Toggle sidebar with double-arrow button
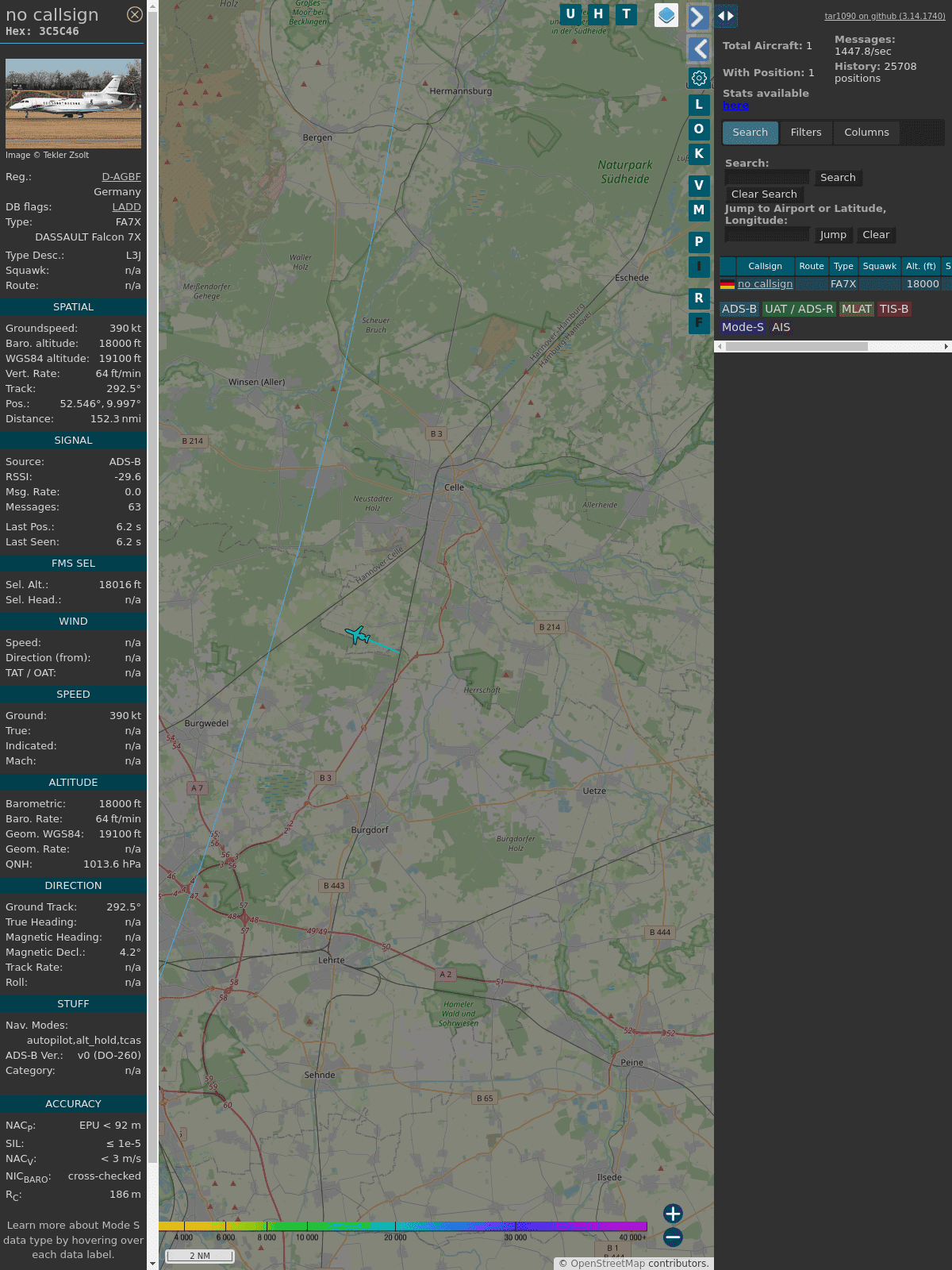Screen dimensions: 952x1270 click(x=726, y=16)
